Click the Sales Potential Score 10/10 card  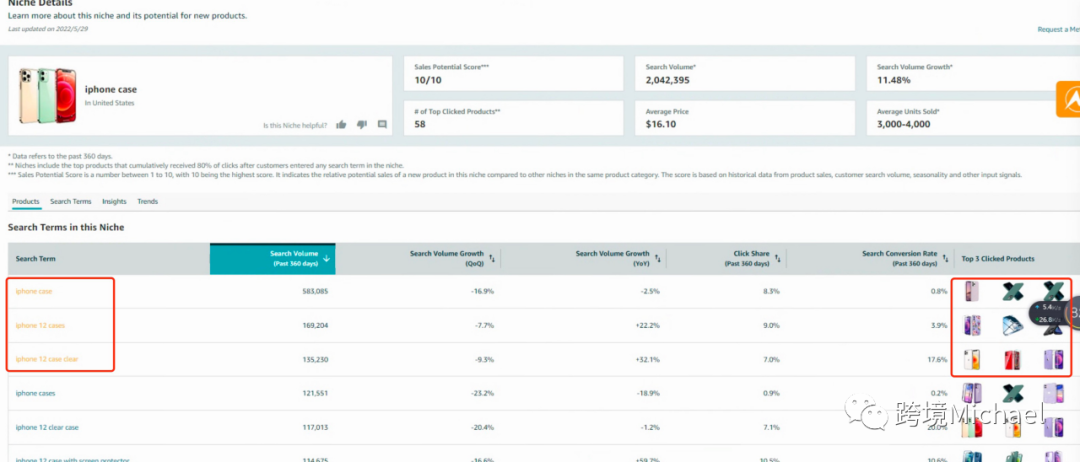tap(513, 74)
